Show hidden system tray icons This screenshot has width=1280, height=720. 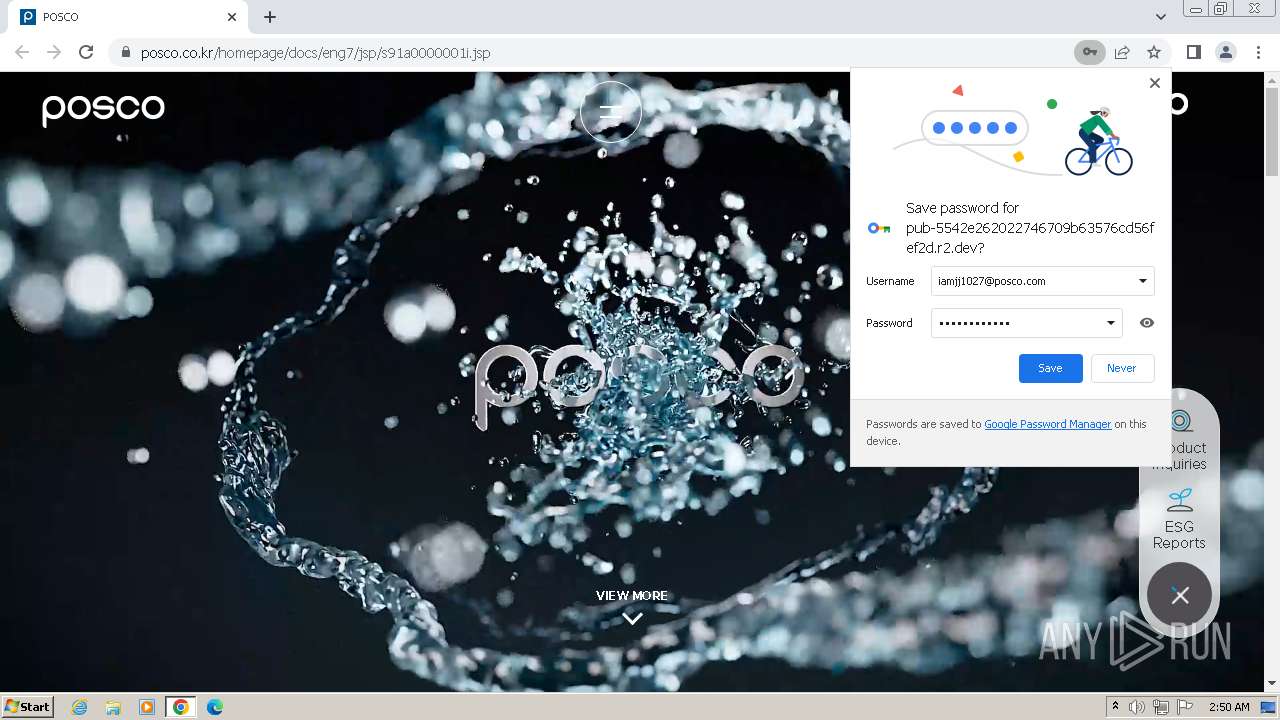[1115, 707]
